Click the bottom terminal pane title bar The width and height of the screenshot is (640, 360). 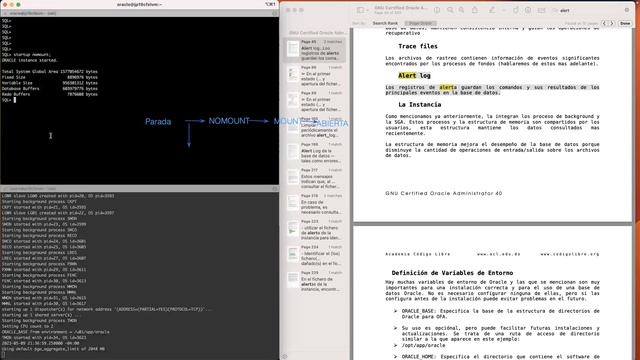coord(140,189)
